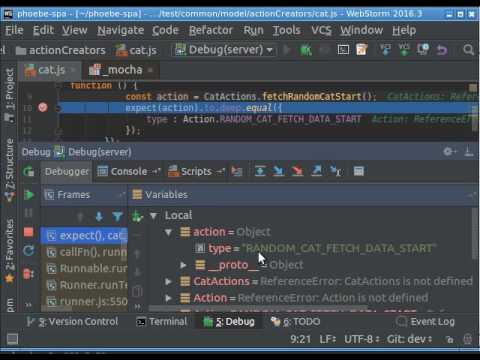
Task: Open the VCS menu
Action: pyautogui.click(x=321, y=30)
